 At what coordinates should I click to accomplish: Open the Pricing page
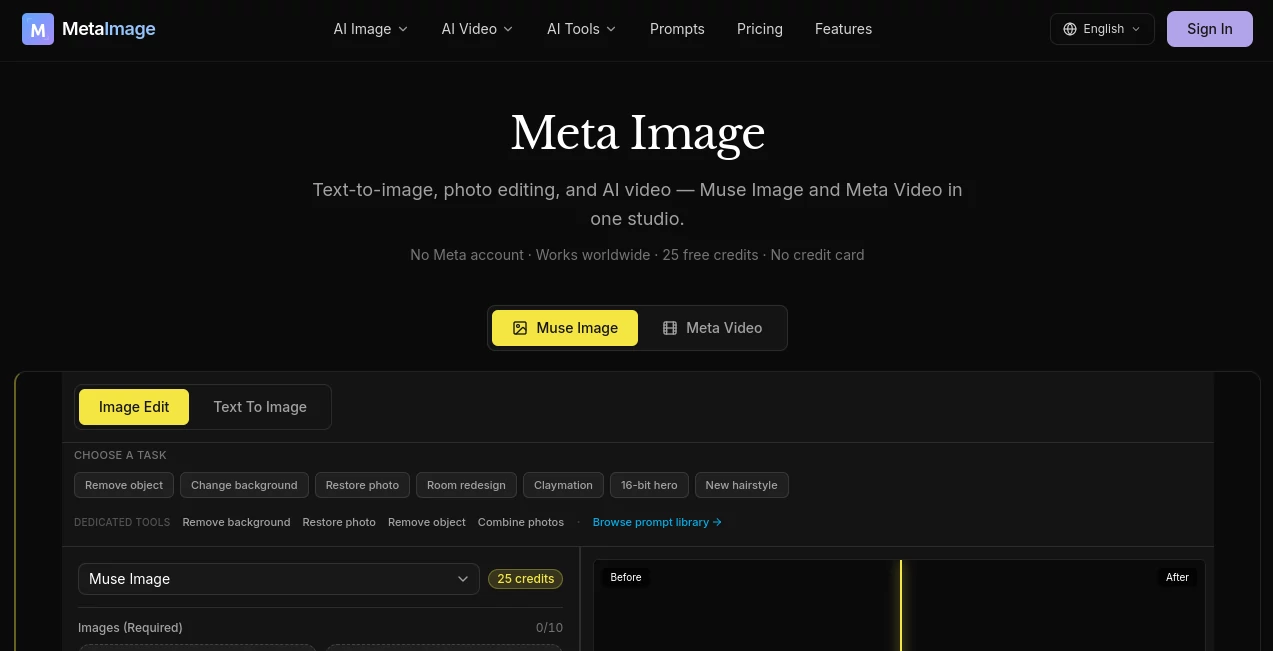click(x=760, y=29)
